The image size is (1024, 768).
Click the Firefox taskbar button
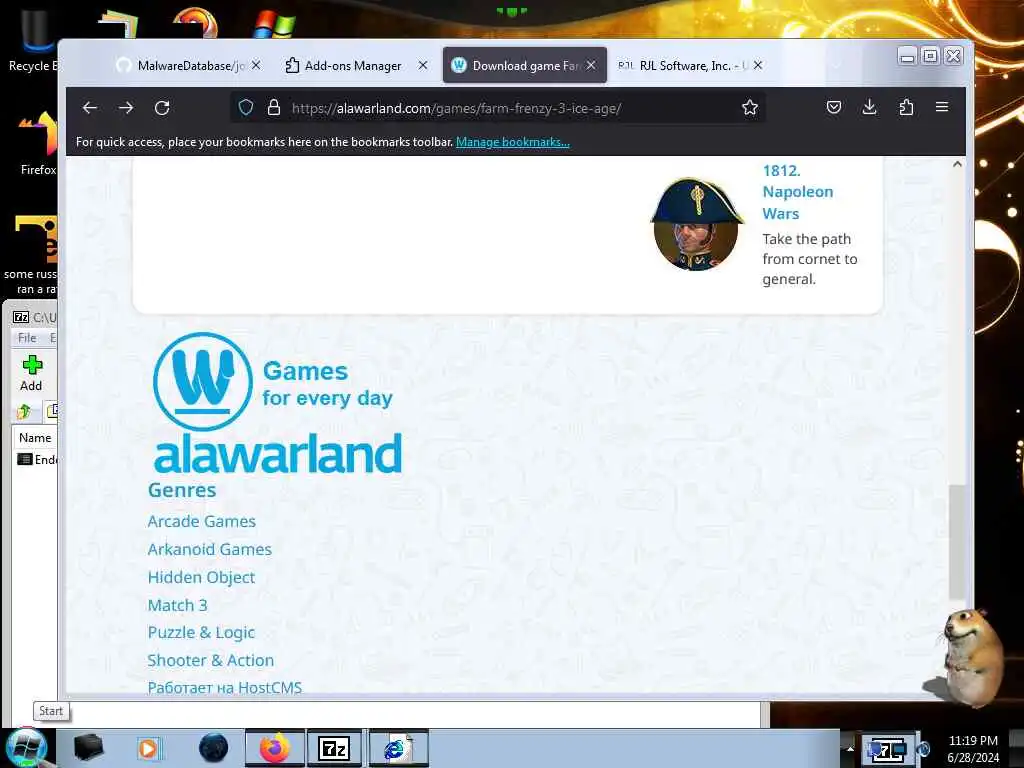tap(274, 748)
